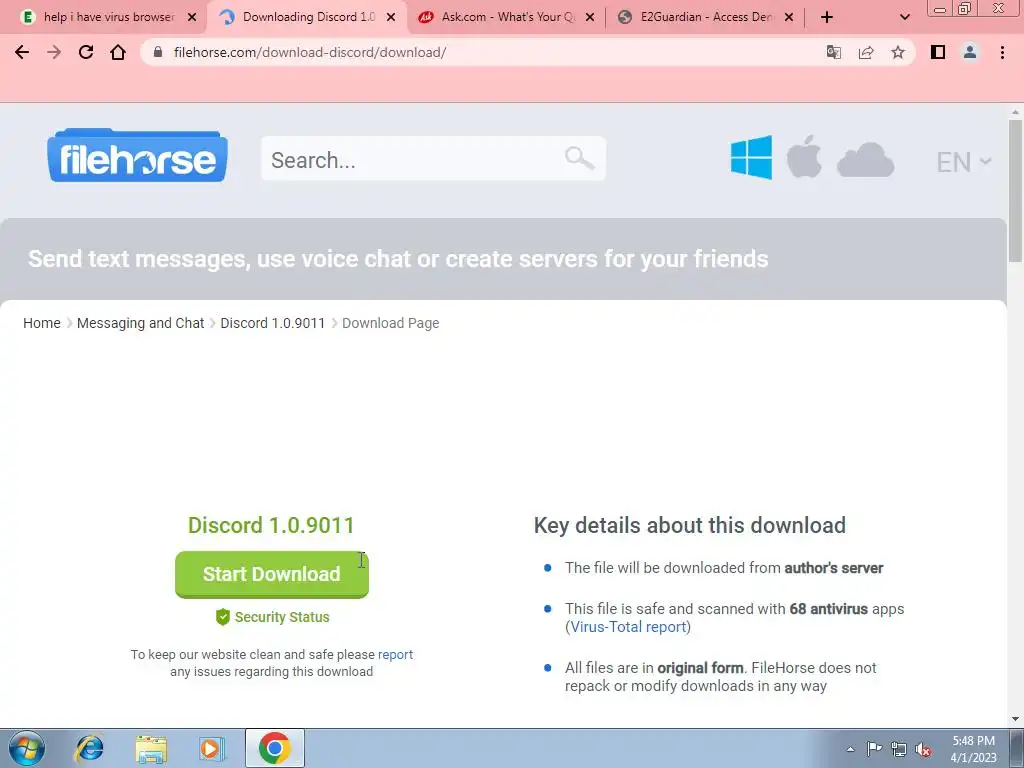
Task: Show hidden system tray icons
Action: tap(850, 750)
